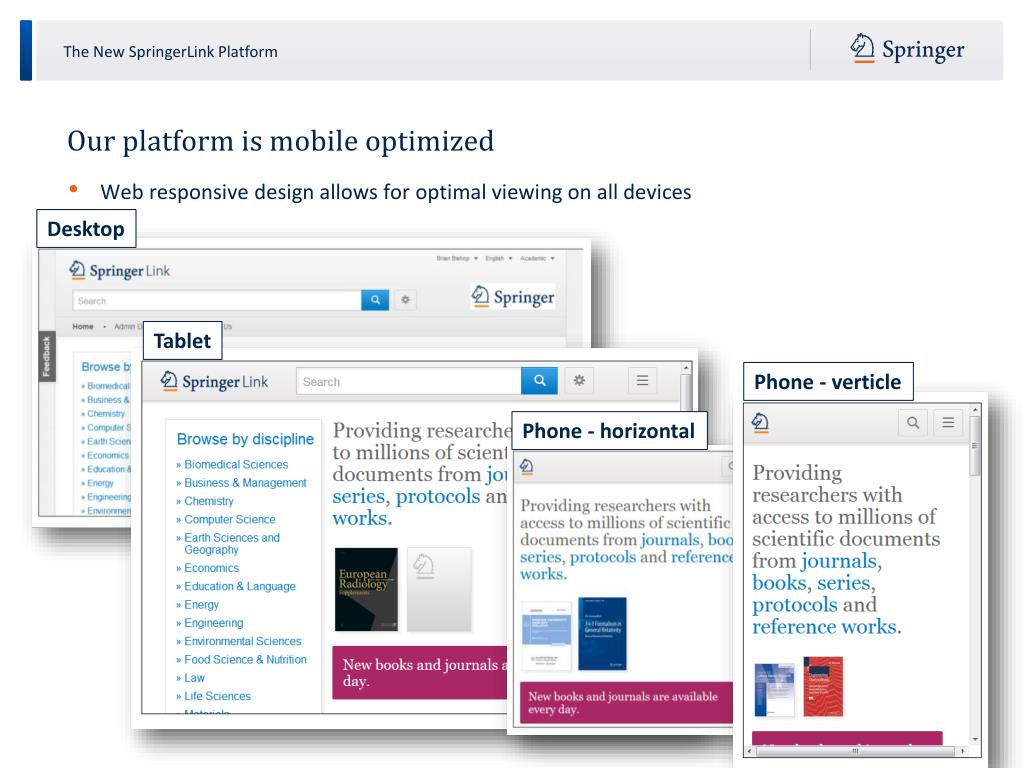Select Home in the Desktop navigation bar

click(x=83, y=327)
